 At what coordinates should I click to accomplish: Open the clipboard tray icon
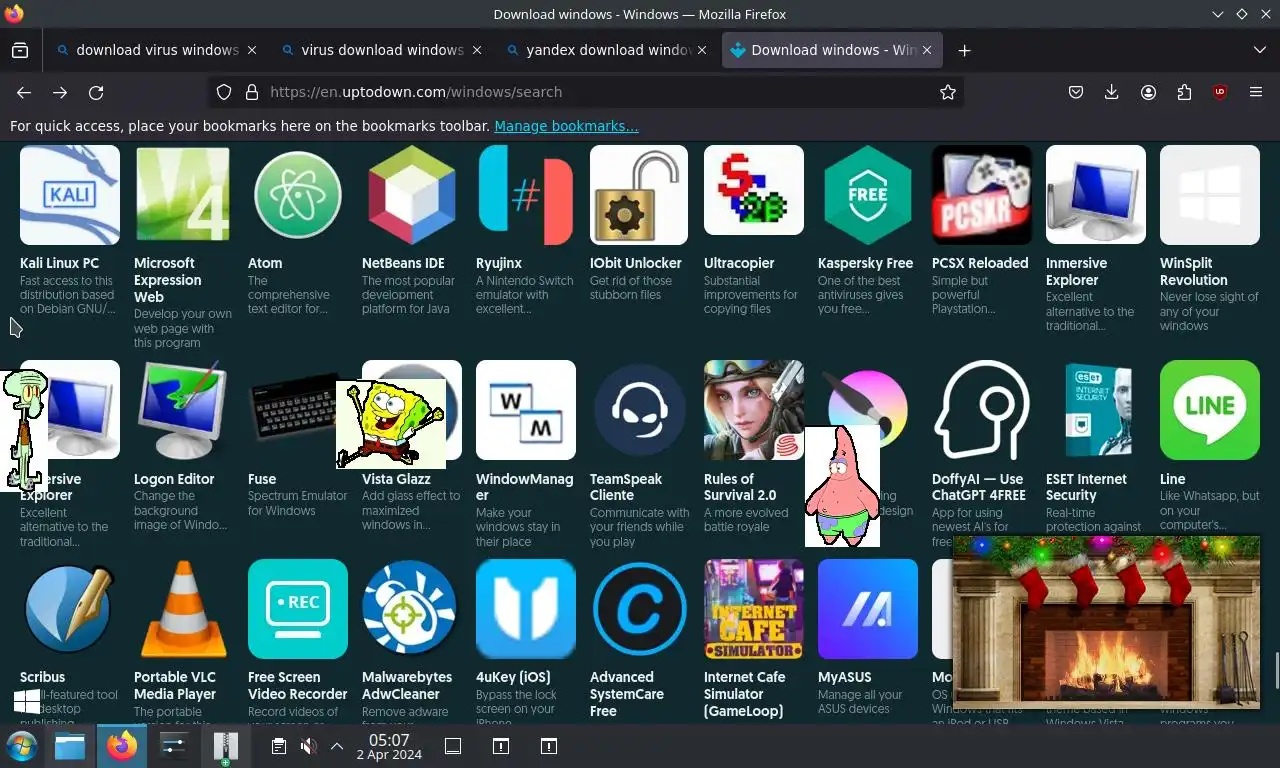pos(279,746)
